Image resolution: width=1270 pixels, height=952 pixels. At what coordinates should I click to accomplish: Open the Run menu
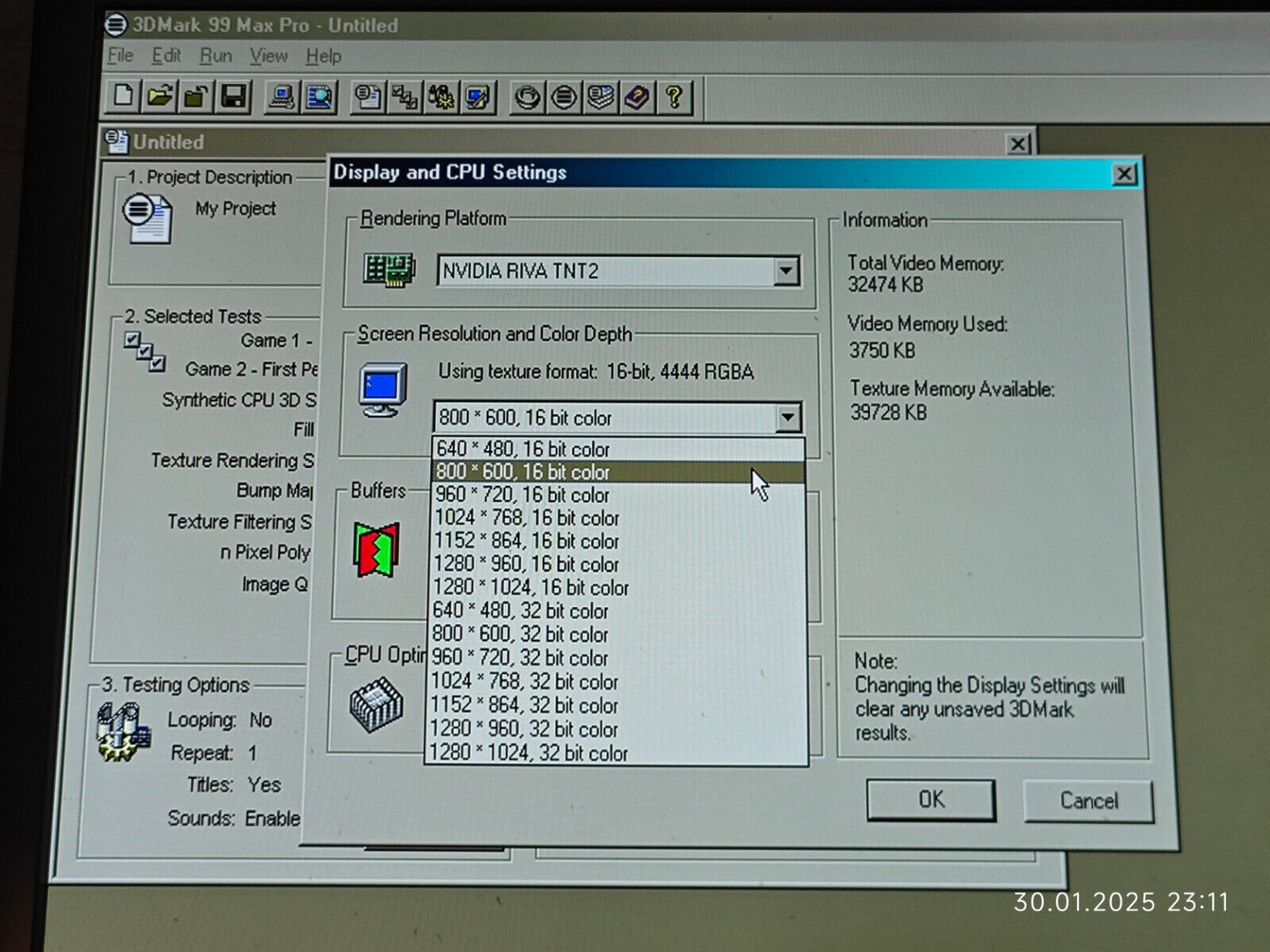tap(216, 56)
